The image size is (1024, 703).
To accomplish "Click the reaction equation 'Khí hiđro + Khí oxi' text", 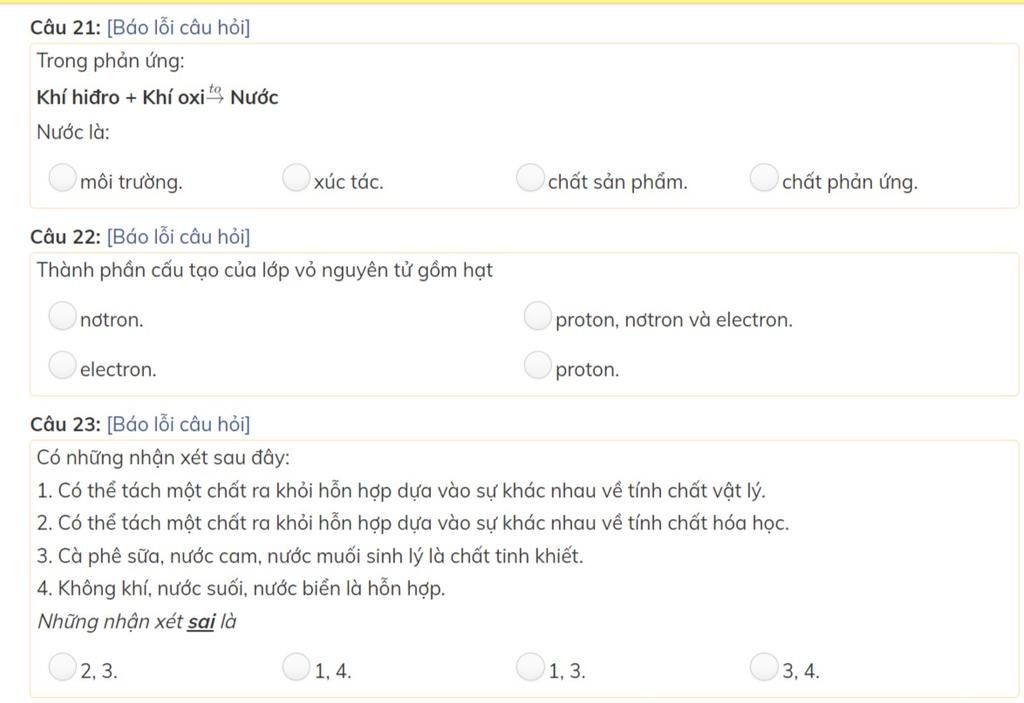I will tap(120, 98).
